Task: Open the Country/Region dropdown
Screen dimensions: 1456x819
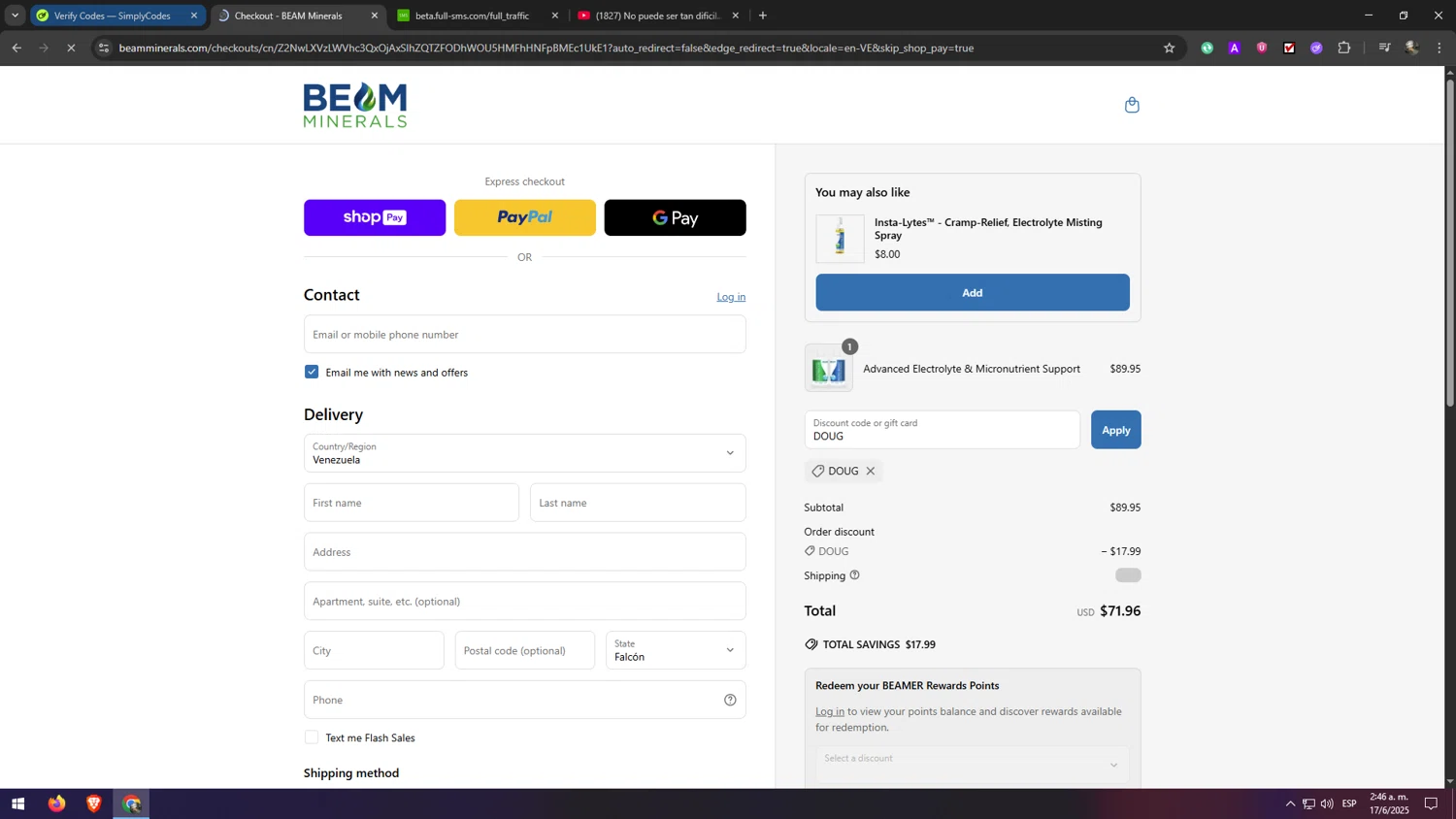Action: coord(525,453)
